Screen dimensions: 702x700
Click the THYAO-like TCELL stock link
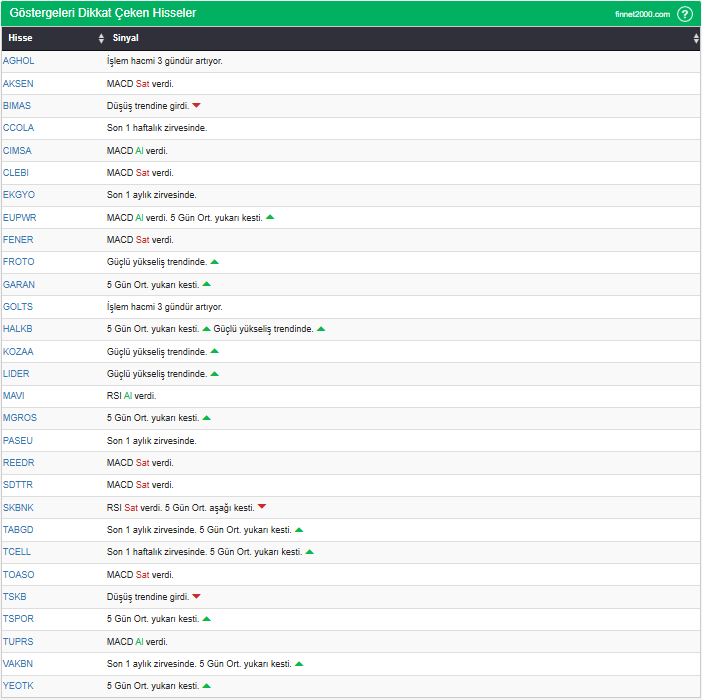[17, 552]
